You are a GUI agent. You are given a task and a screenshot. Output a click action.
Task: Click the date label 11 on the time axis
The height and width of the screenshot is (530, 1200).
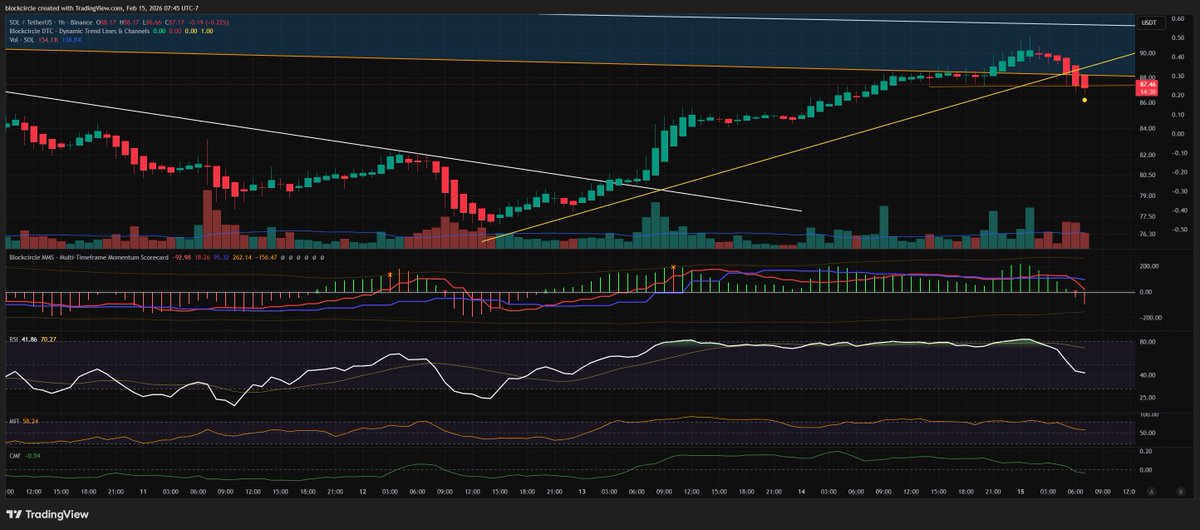(x=142, y=492)
